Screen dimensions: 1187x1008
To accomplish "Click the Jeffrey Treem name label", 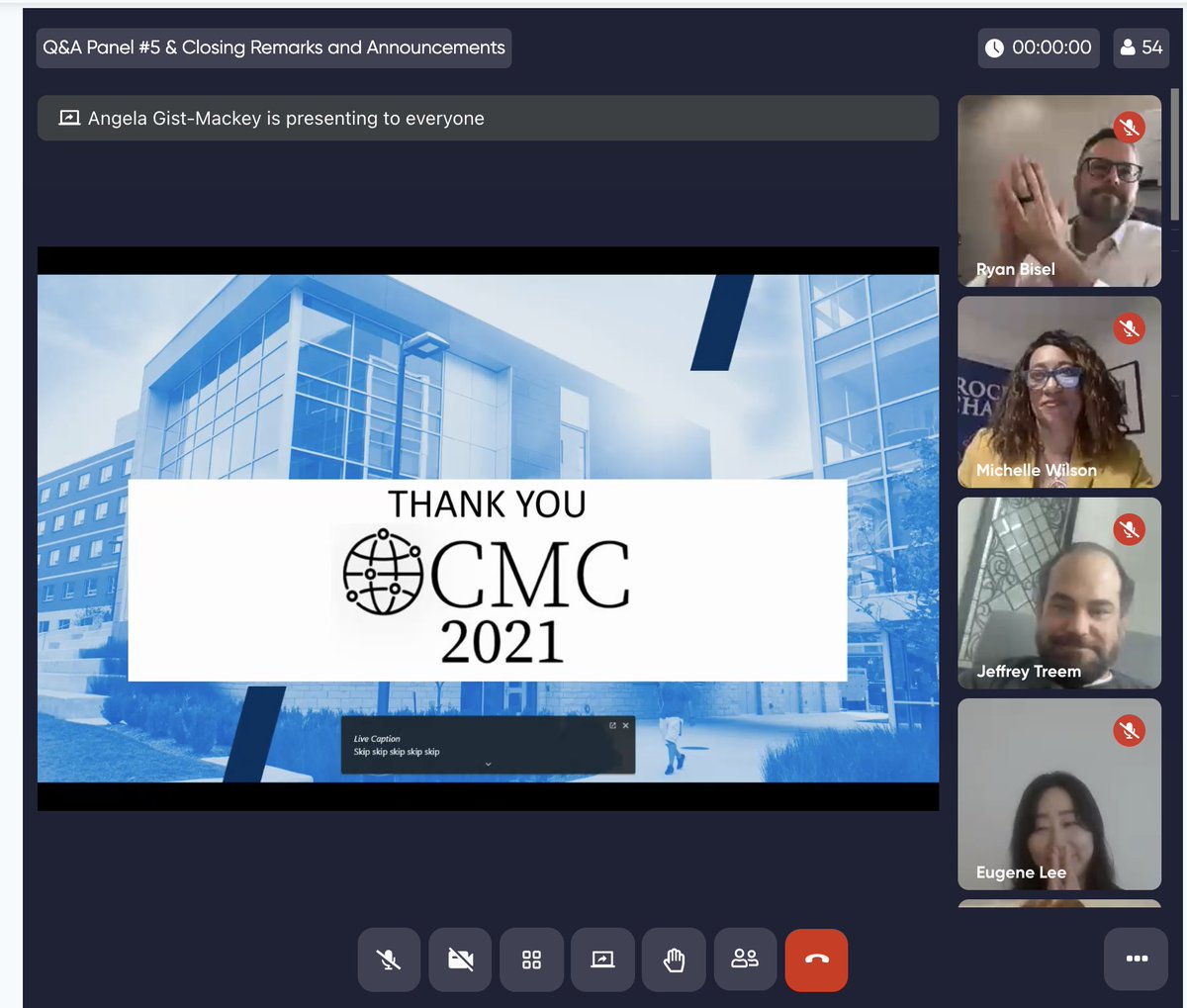I will (1029, 671).
